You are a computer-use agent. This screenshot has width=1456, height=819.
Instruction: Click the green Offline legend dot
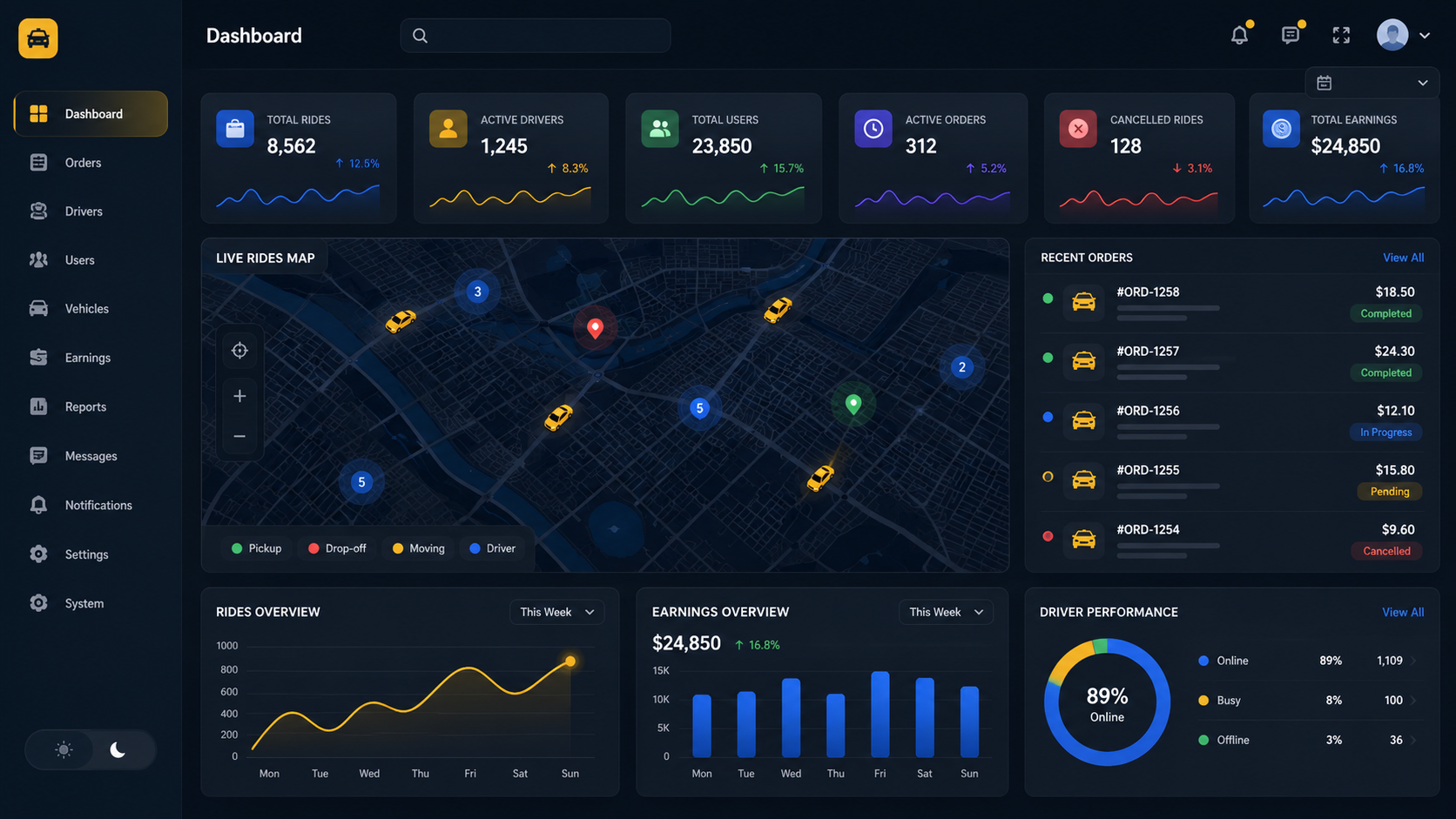coord(1203,741)
